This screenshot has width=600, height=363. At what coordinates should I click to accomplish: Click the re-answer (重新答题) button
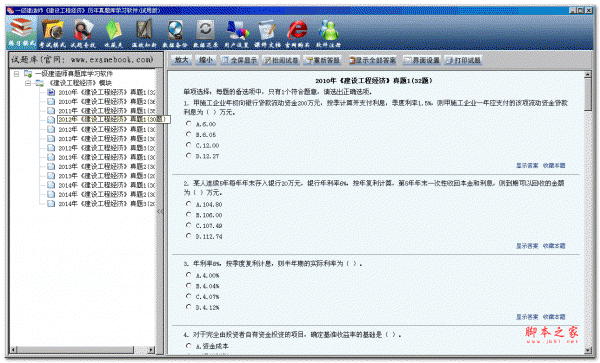click(x=323, y=60)
